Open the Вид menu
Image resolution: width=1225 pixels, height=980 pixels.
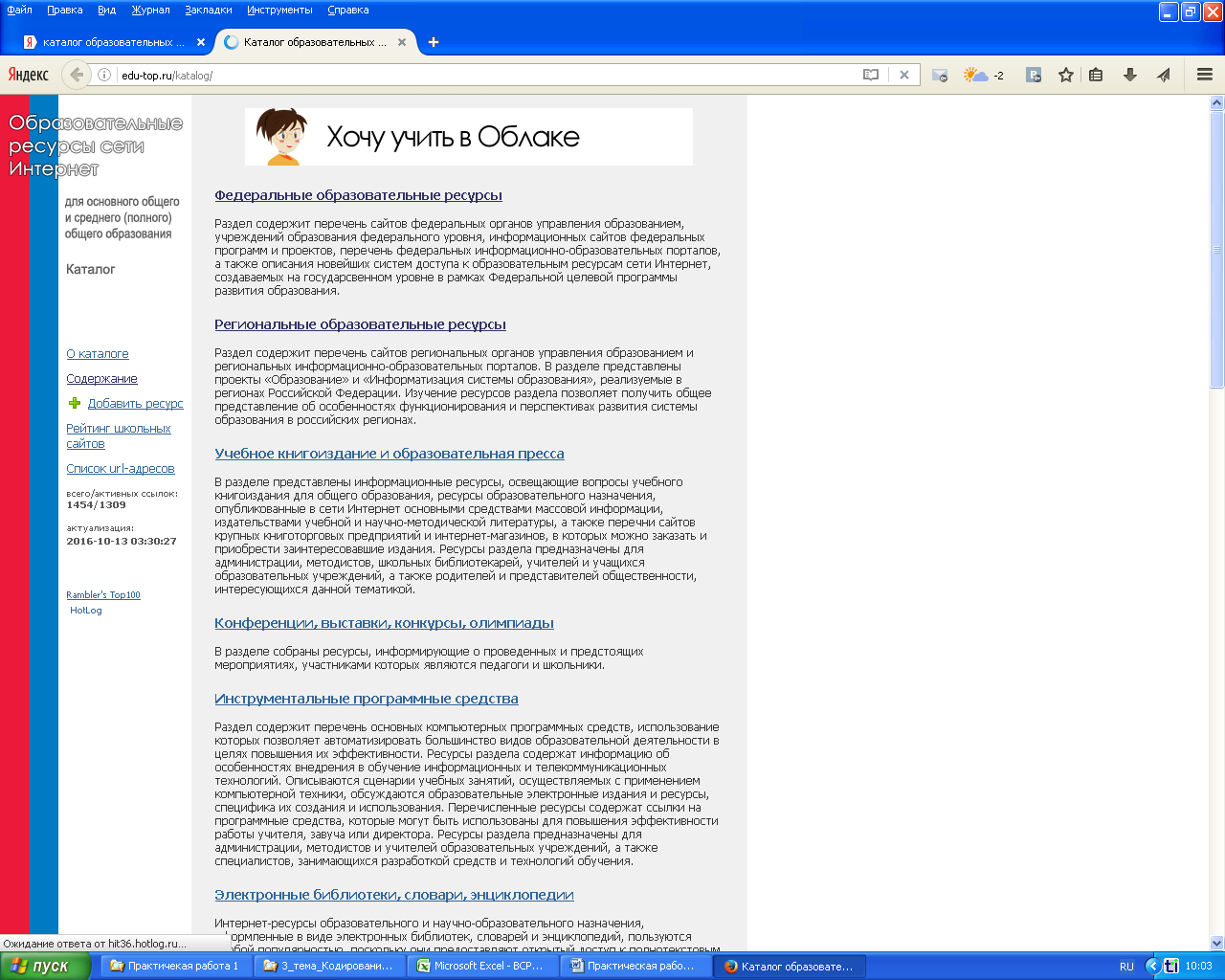tap(107, 10)
